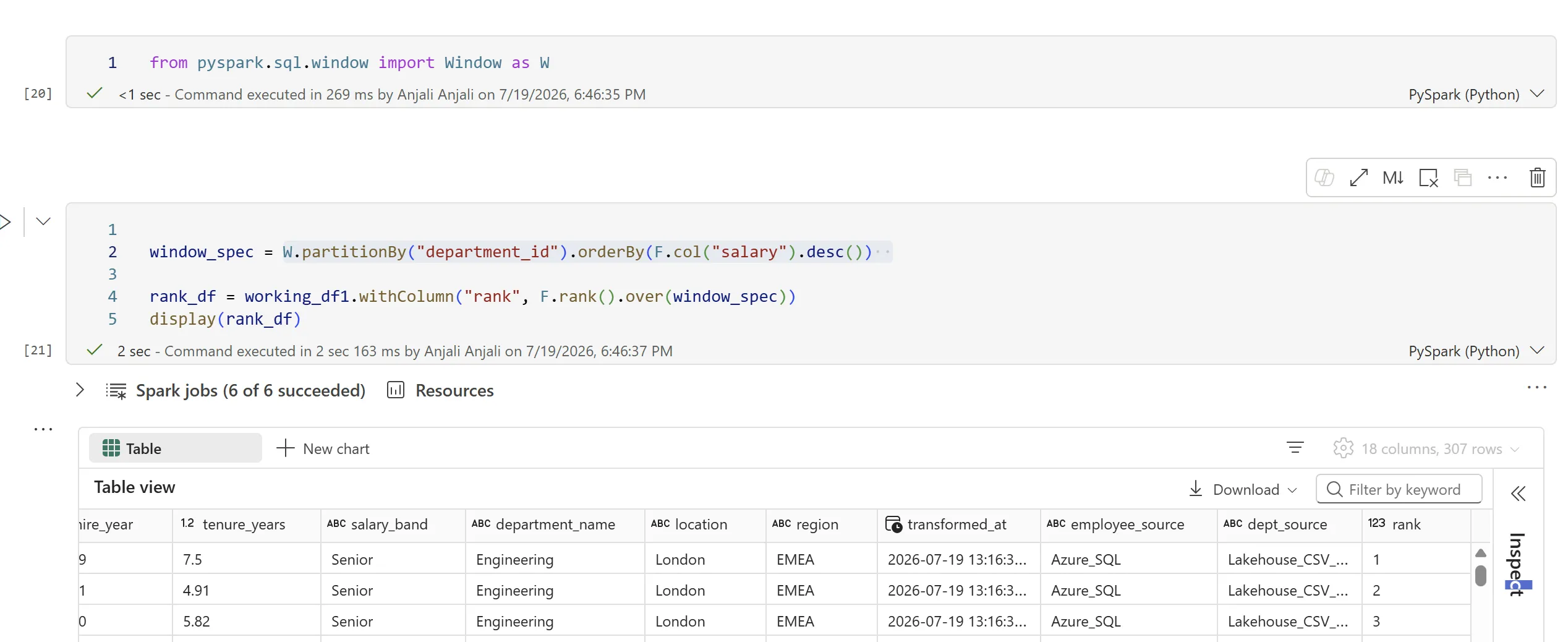Expand the Spark jobs details chevron
Screen dimensions: 1568x642
coord(80,390)
